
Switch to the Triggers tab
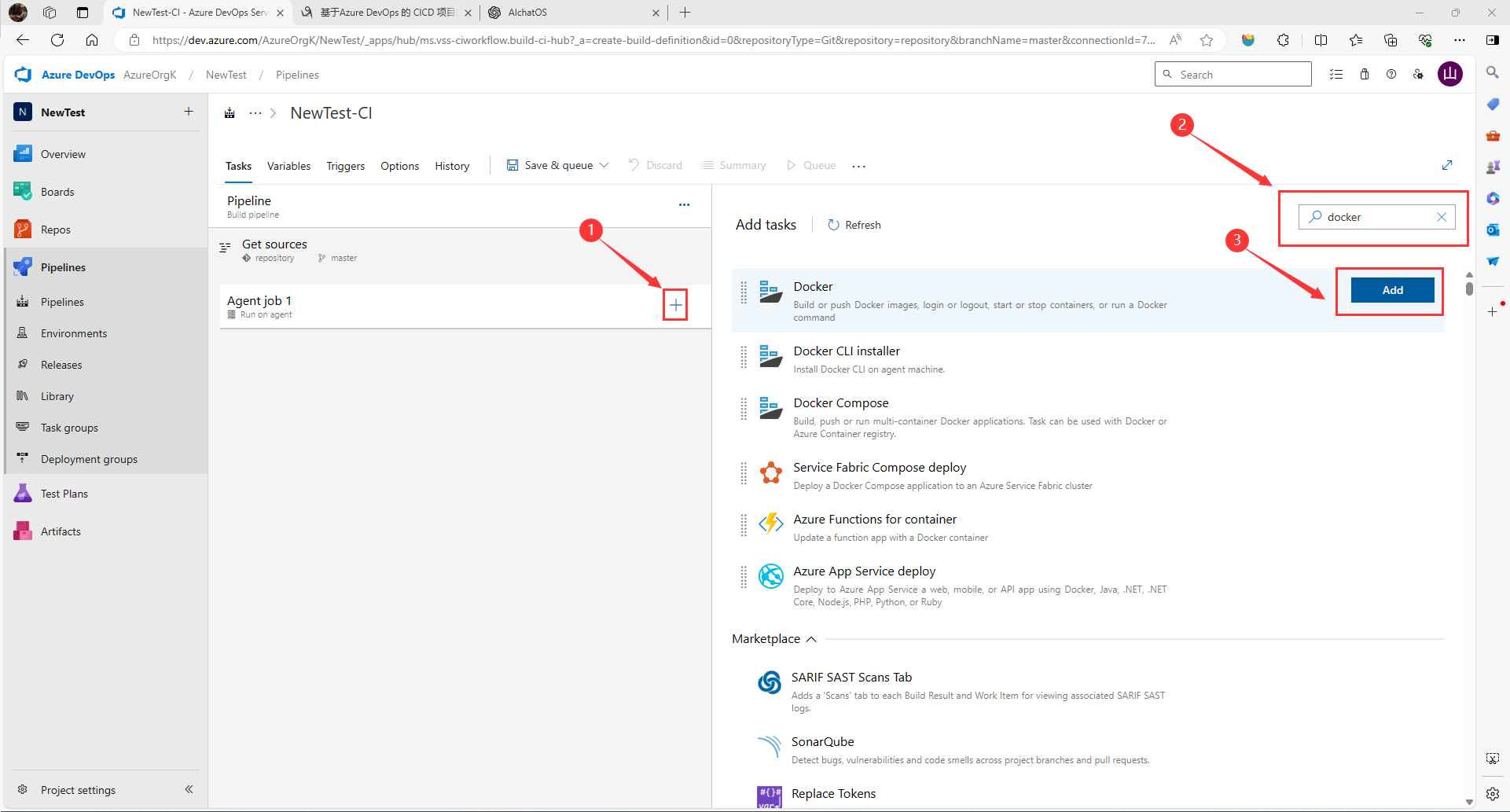click(x=346, y=166)
